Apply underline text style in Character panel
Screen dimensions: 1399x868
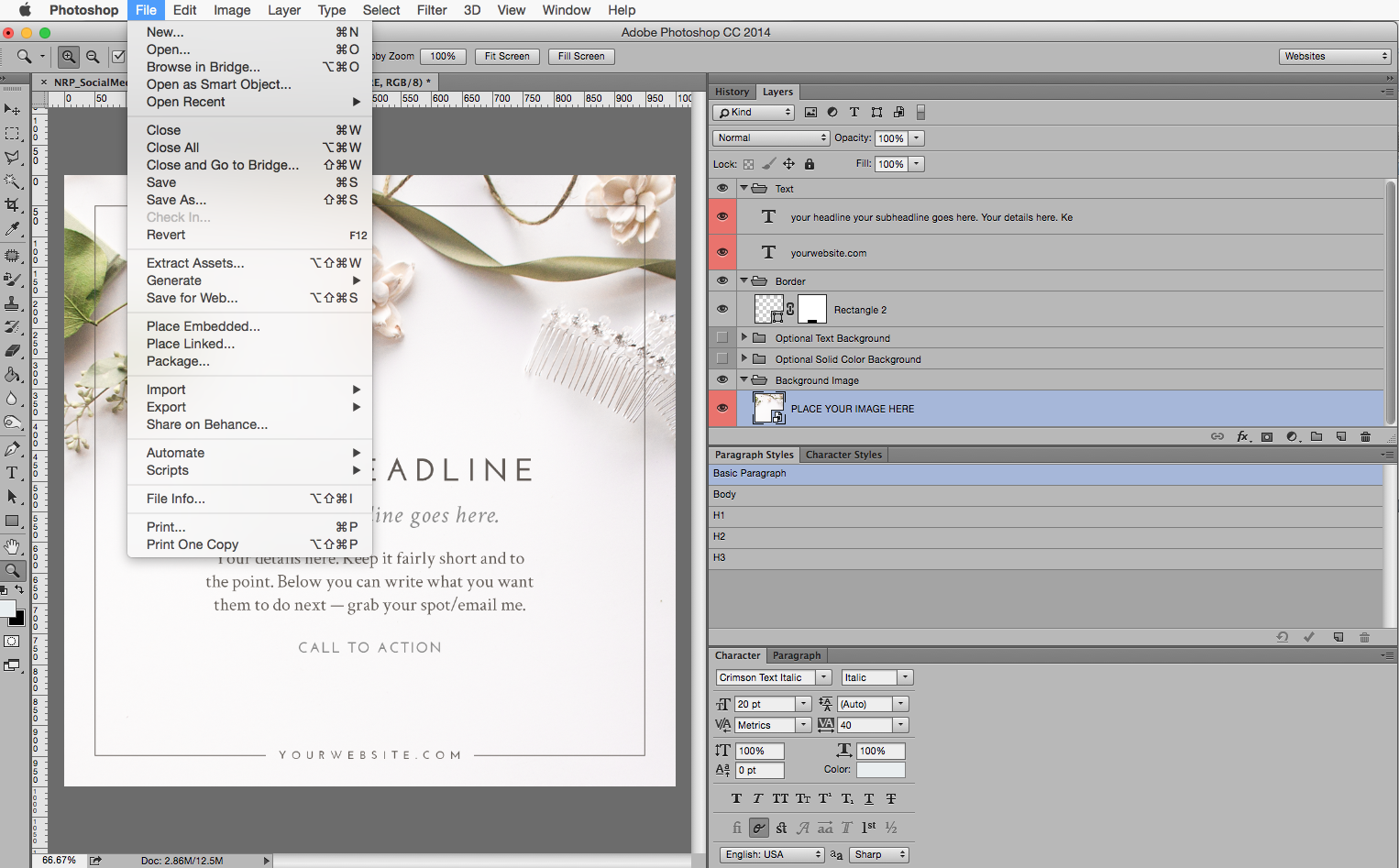click(x=869, y=798)
